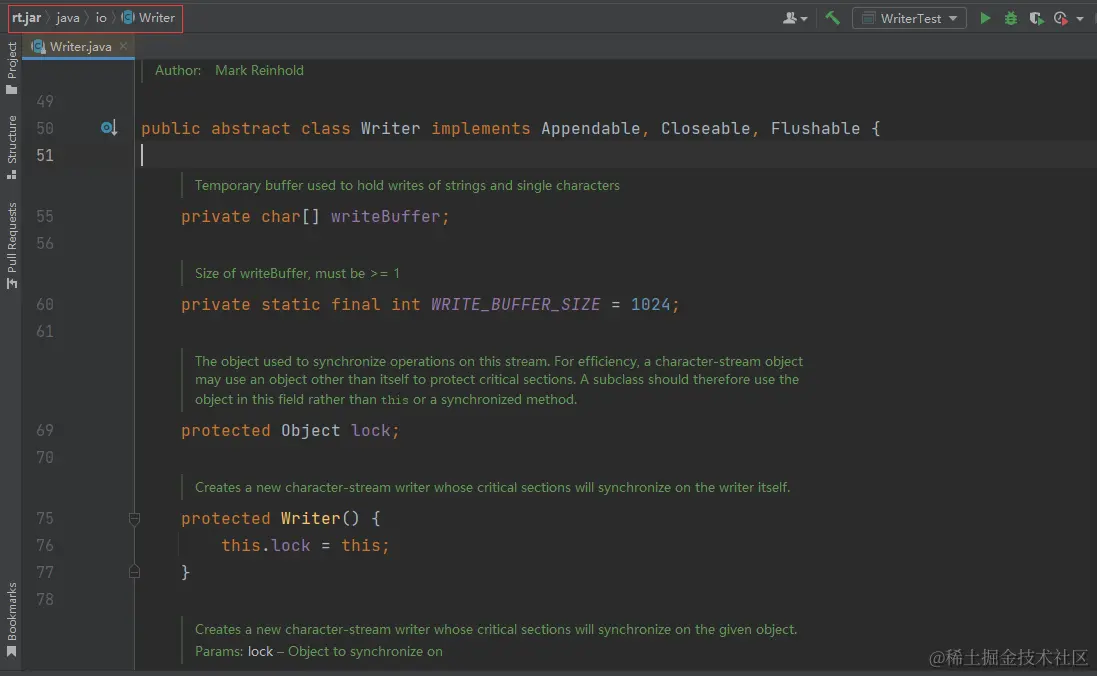Click rt.jar in the breadcrumb
This screenshot has width=1097, height=676.
click(27, 17)
